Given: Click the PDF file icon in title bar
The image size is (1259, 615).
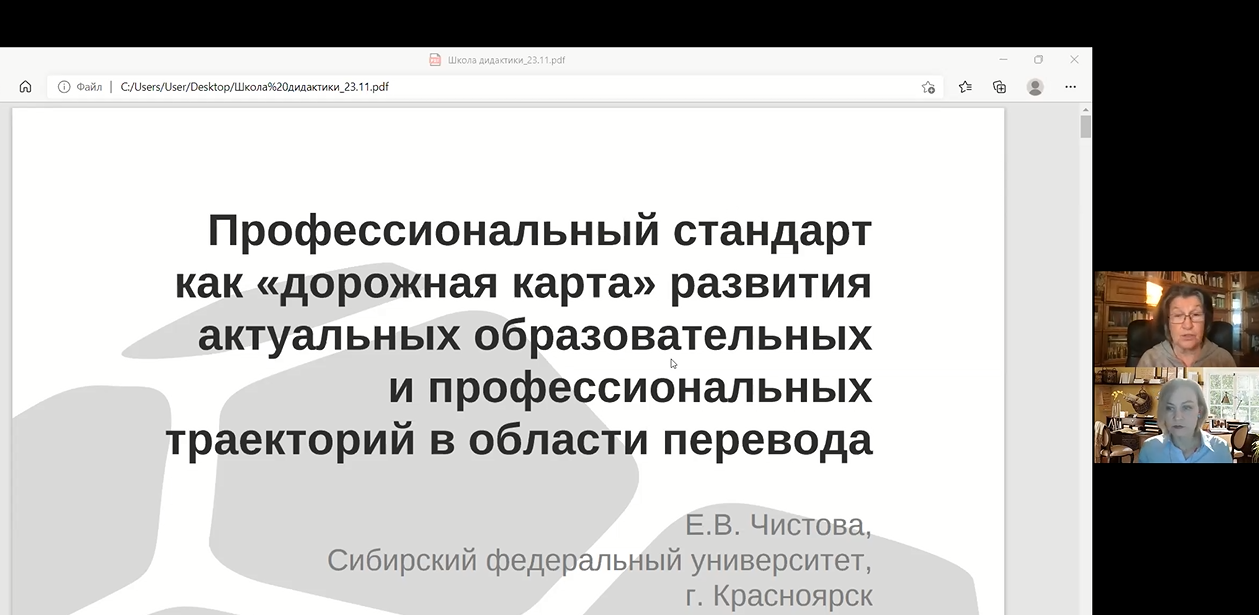Looking at the screenshot, I should pos(435,60).
